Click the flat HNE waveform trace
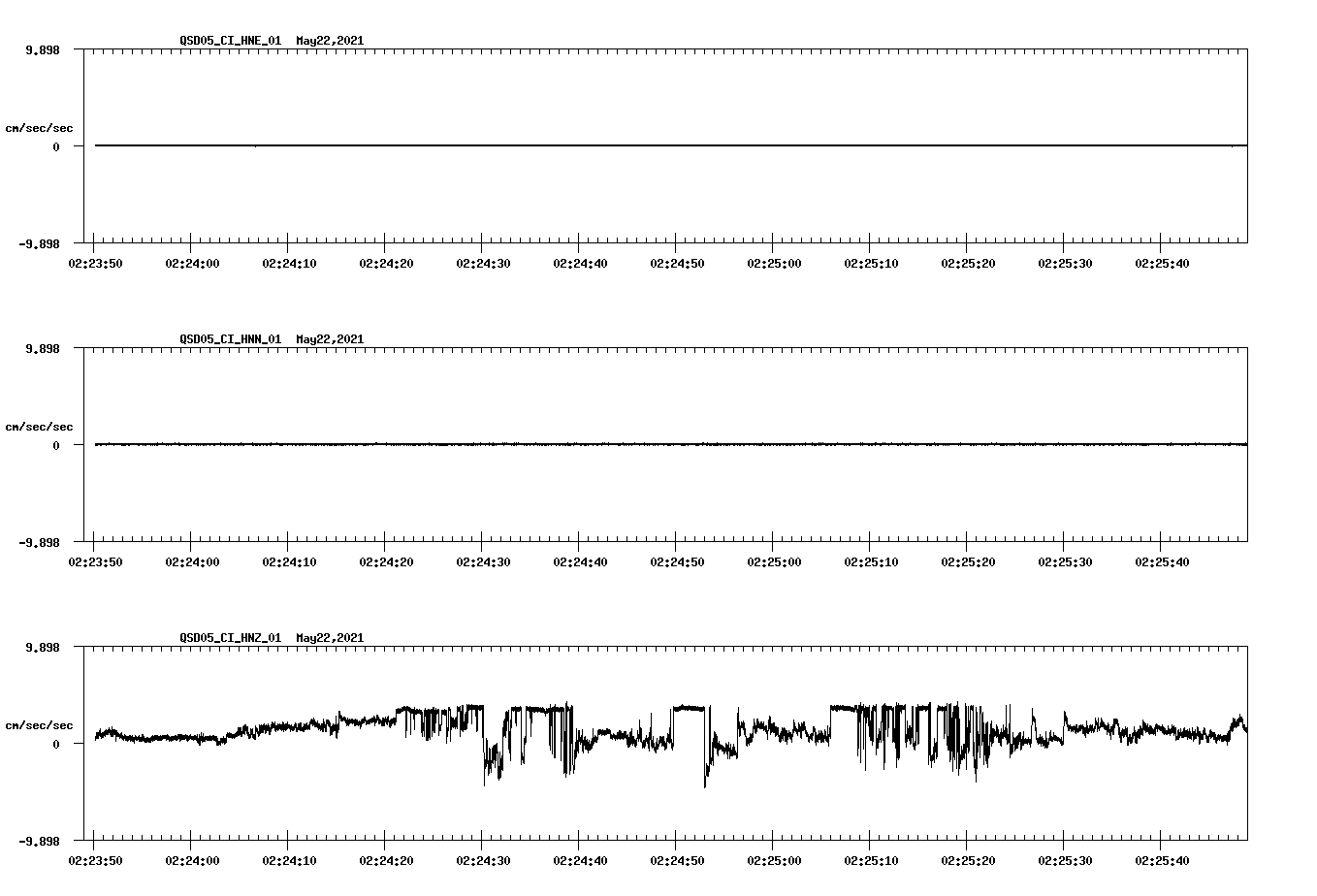Viewport: 1317px width, 896px height. coord(582,145)
